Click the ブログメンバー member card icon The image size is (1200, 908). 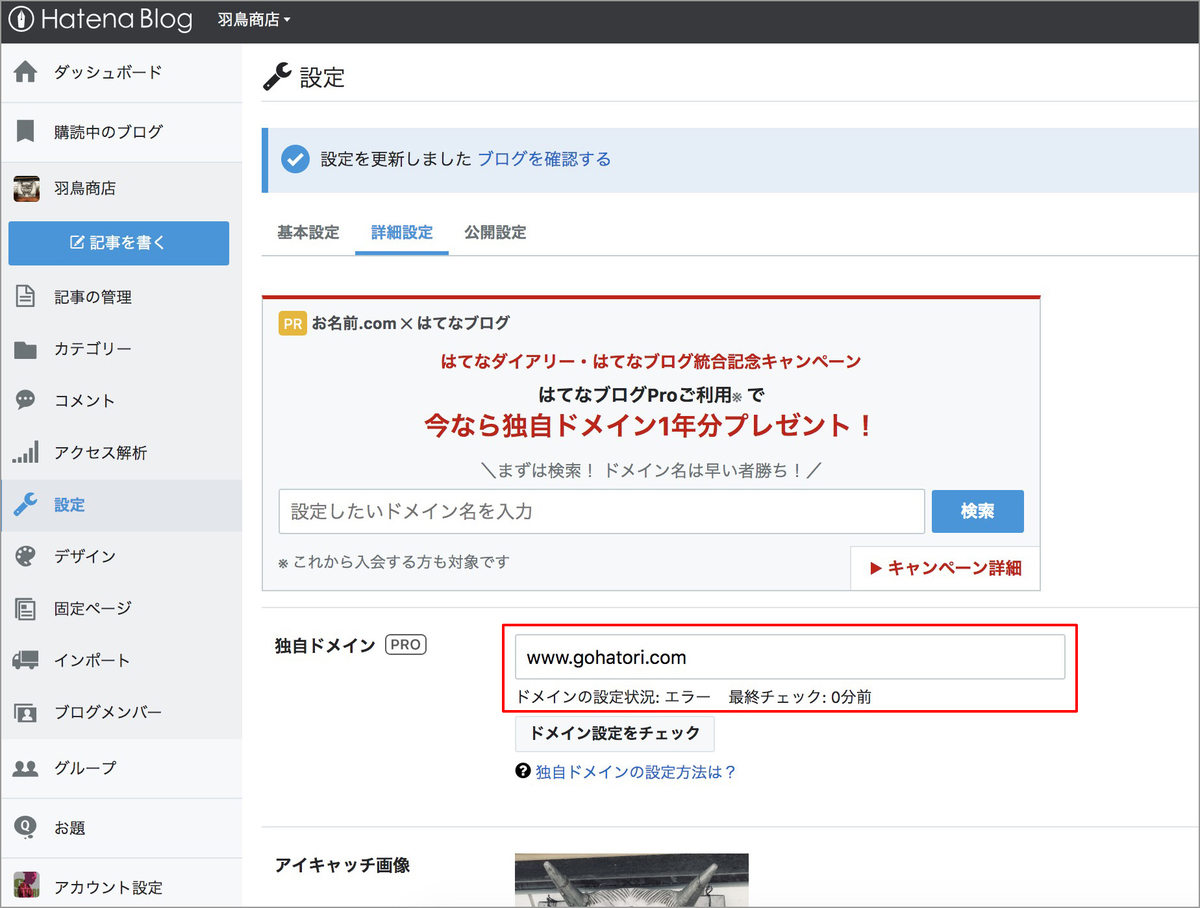tap(25, 712)
